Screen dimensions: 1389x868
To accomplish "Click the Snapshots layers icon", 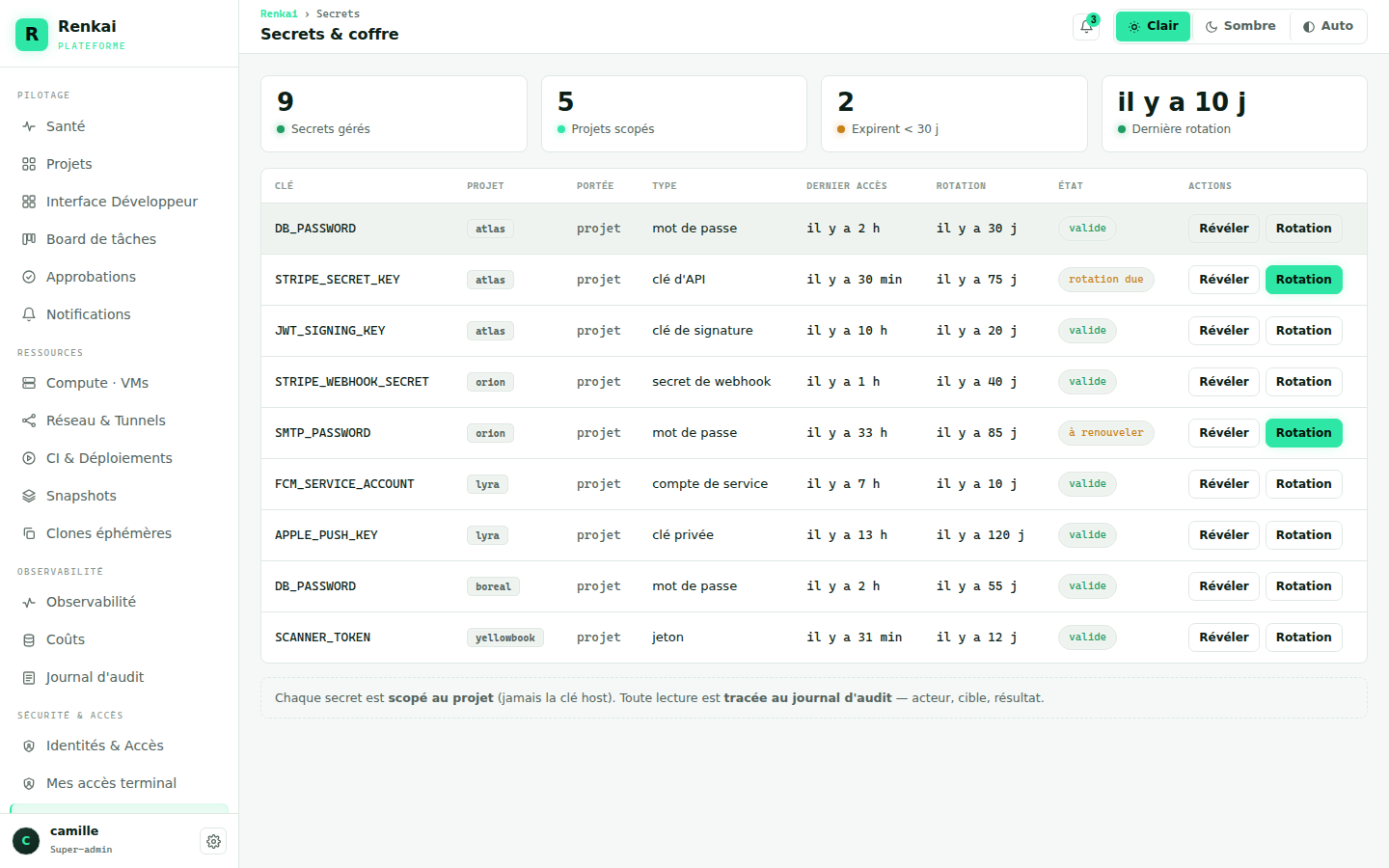I will click(29, 496).
